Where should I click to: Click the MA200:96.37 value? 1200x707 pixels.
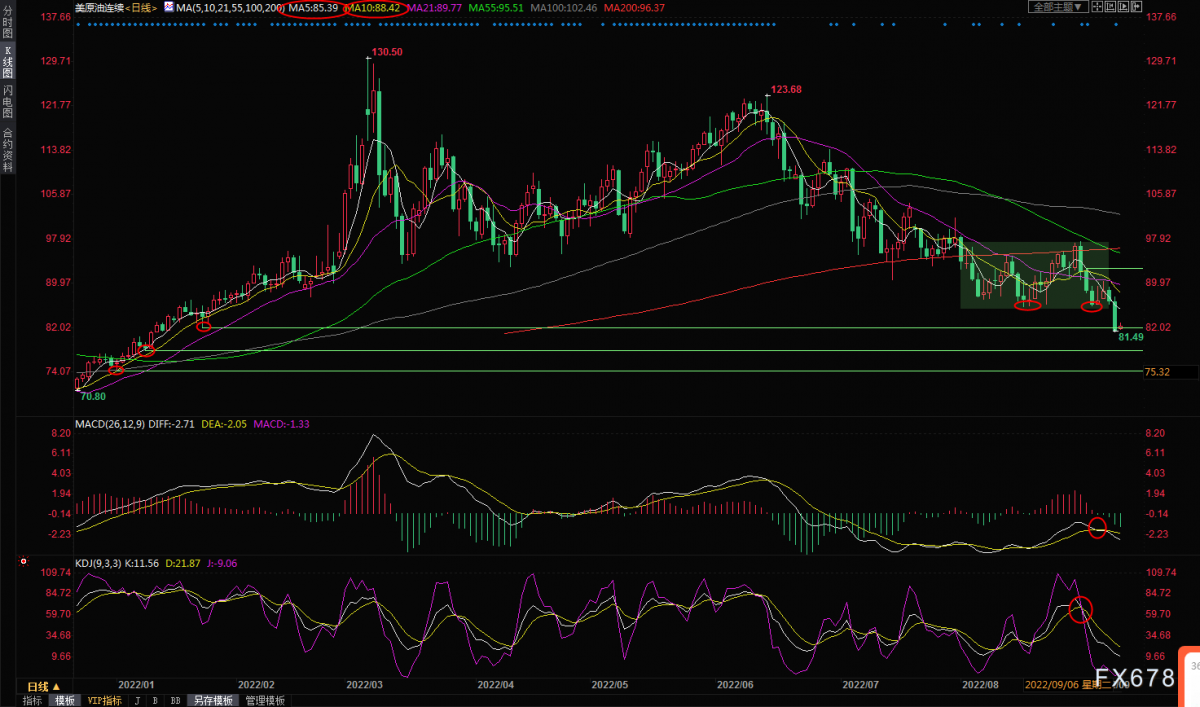tap(634, 7)
